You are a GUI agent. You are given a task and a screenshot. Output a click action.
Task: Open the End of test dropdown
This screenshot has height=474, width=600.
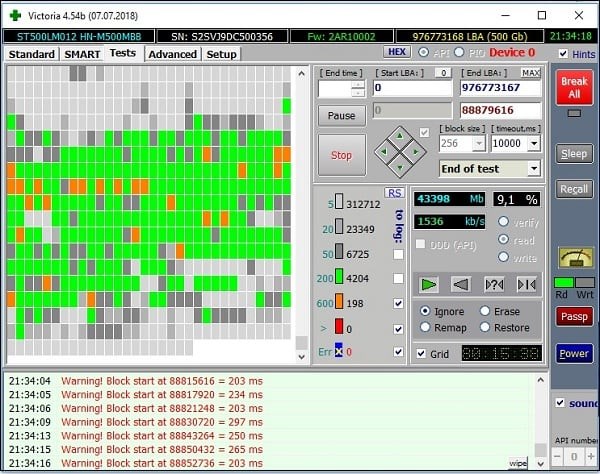(534, 168)
